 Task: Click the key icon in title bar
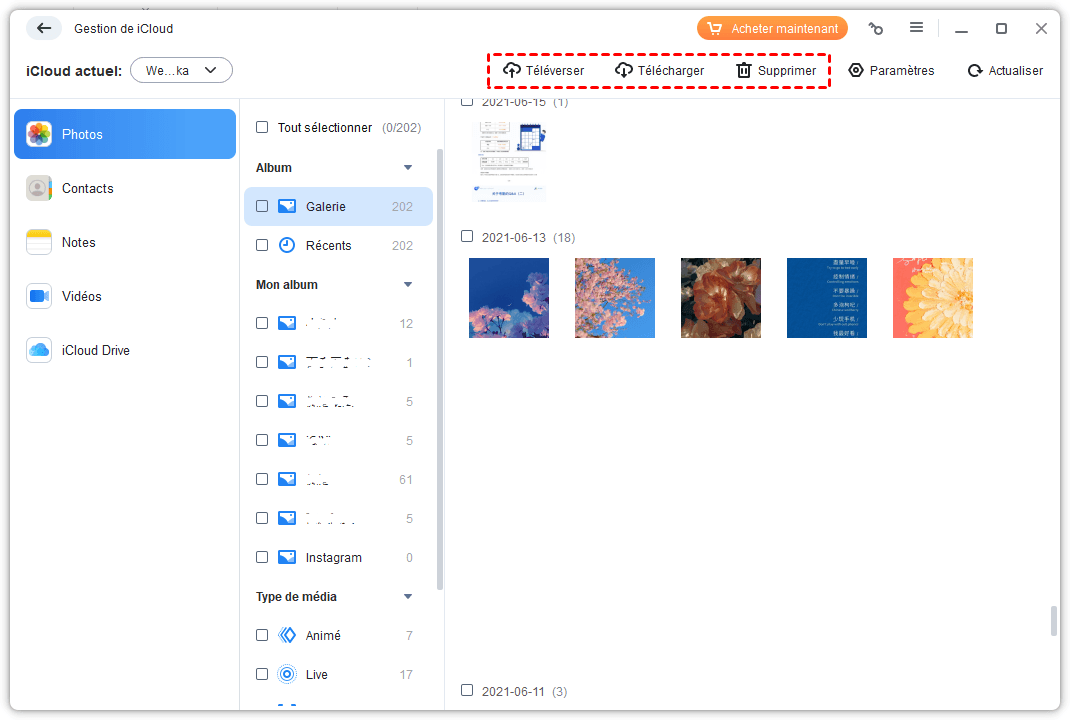point(876,29)
